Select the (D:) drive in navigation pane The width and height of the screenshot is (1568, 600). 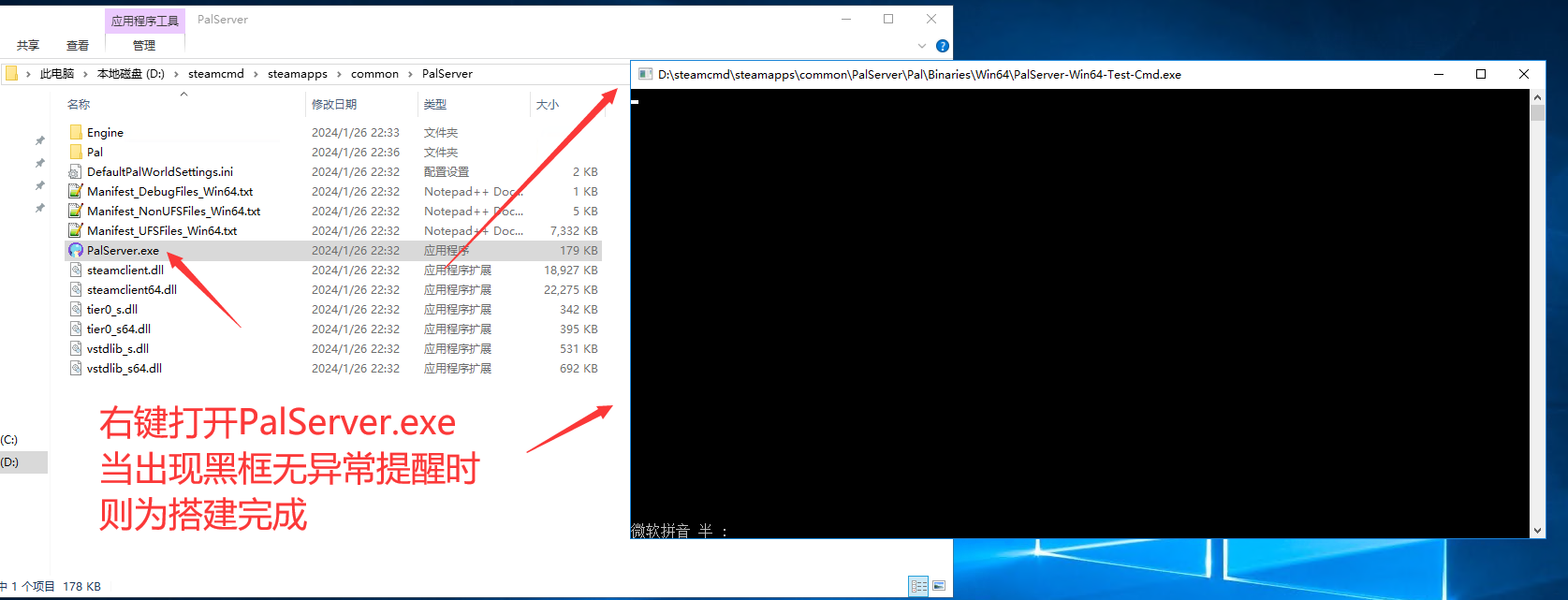[x=9, y=462]
